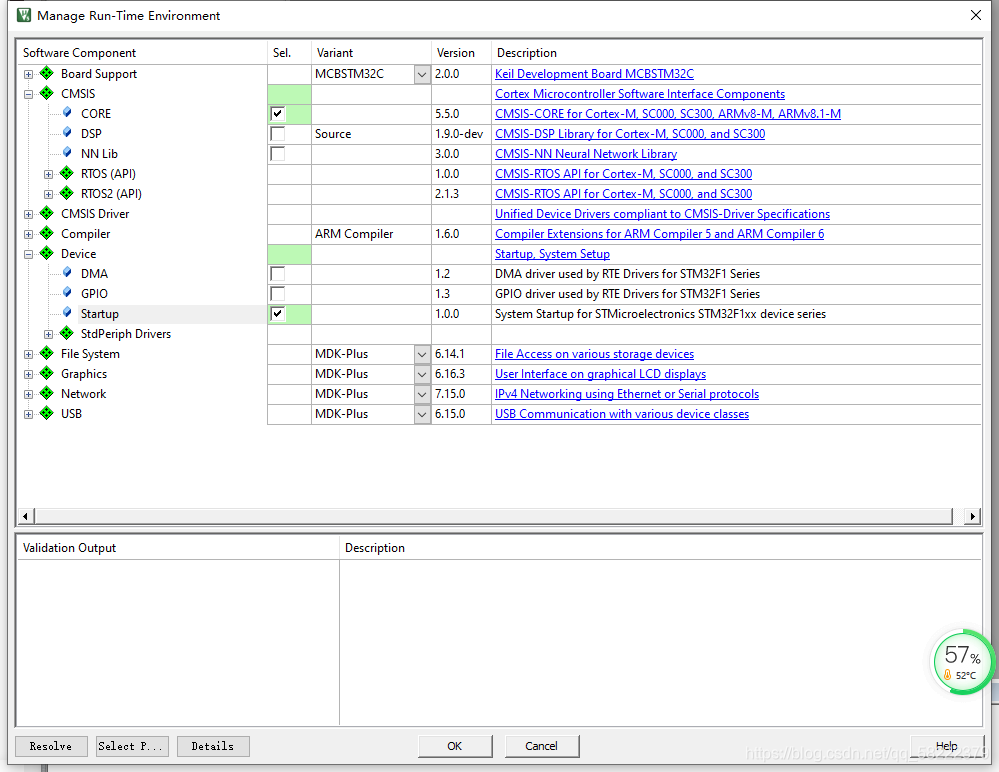Viewport: 999px width, 772px height.
Task: Click the Cancel button
Action: pyautogui.click(x=542, y=746)
